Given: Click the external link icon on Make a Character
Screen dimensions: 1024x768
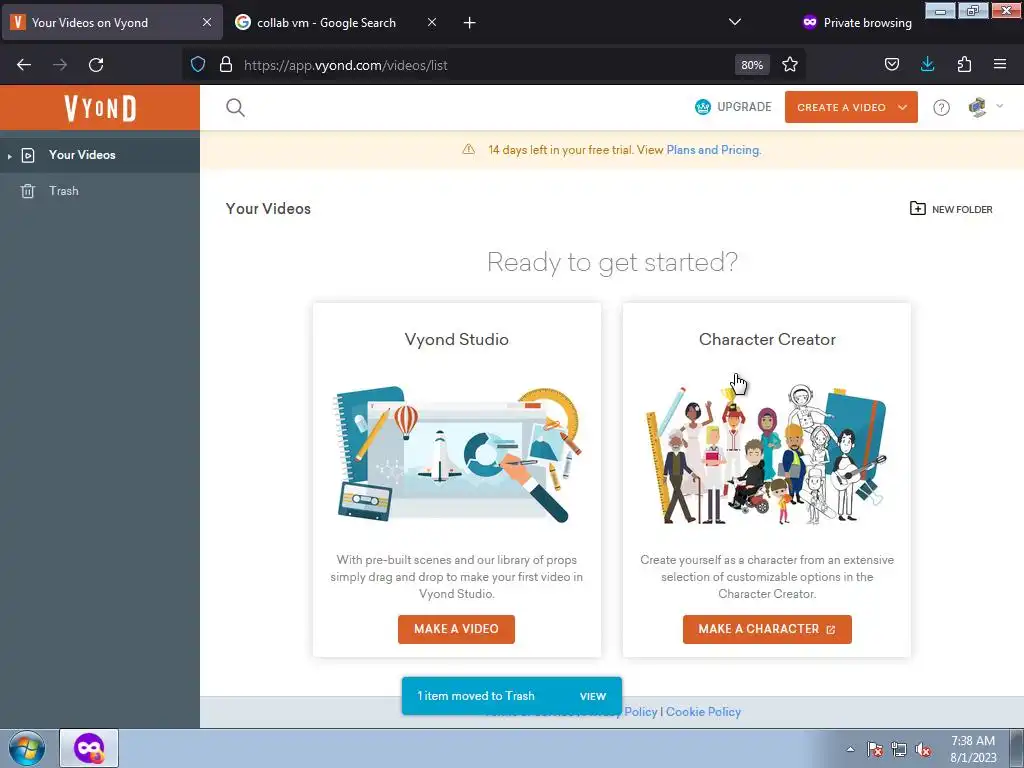Looking at the screenshot, I should click(x=831, y=630).
